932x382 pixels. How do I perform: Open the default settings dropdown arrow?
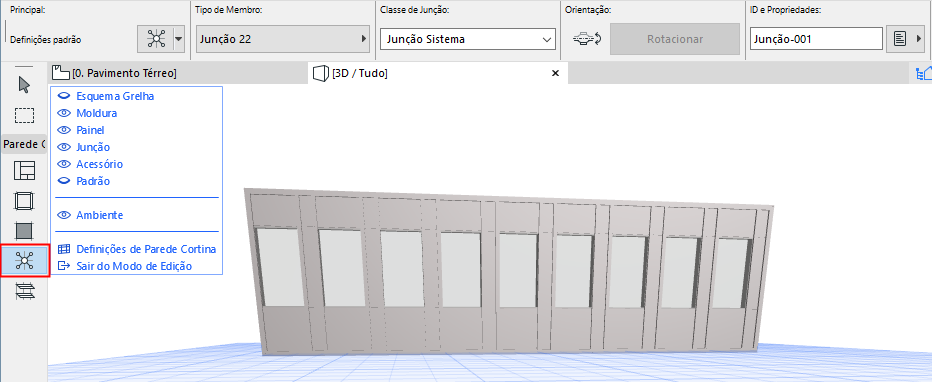click(x=178, y=40)
